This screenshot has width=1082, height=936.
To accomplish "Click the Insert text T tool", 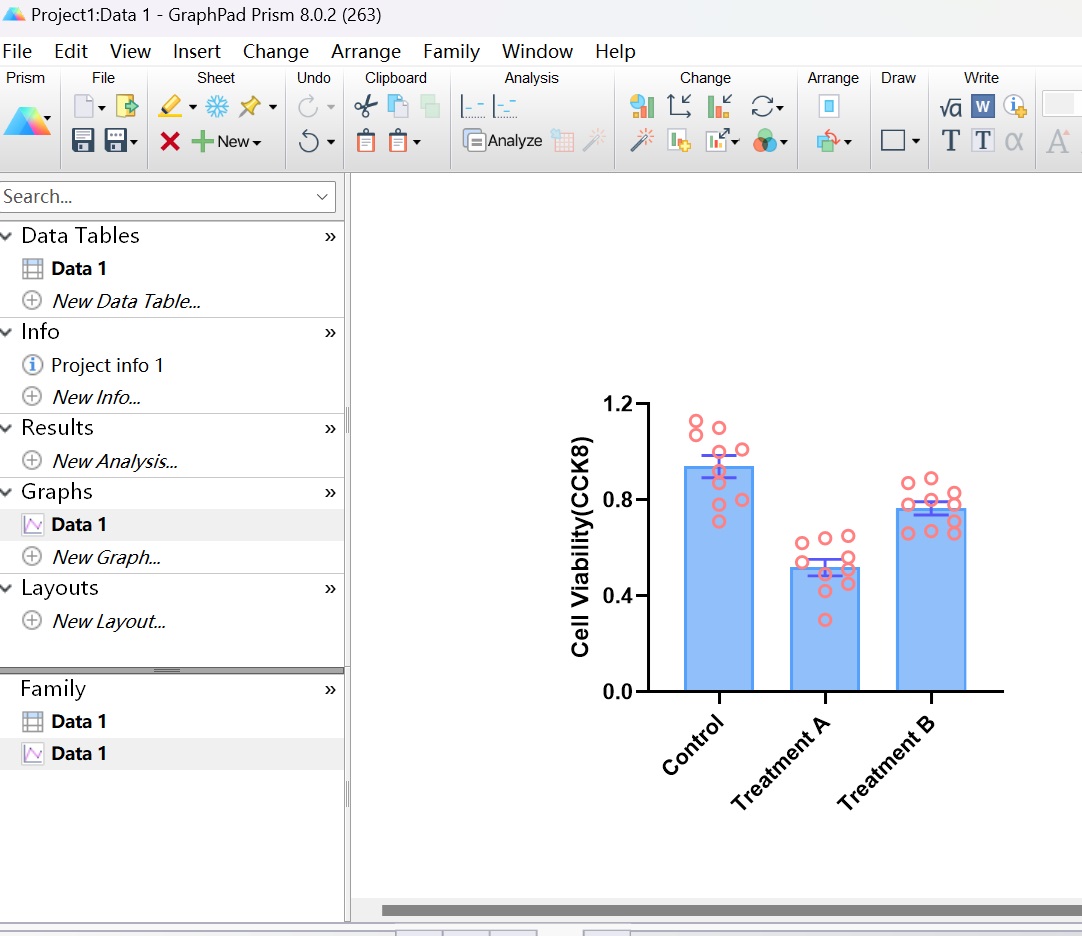I will pyautogui.click(x=951, y=141).
